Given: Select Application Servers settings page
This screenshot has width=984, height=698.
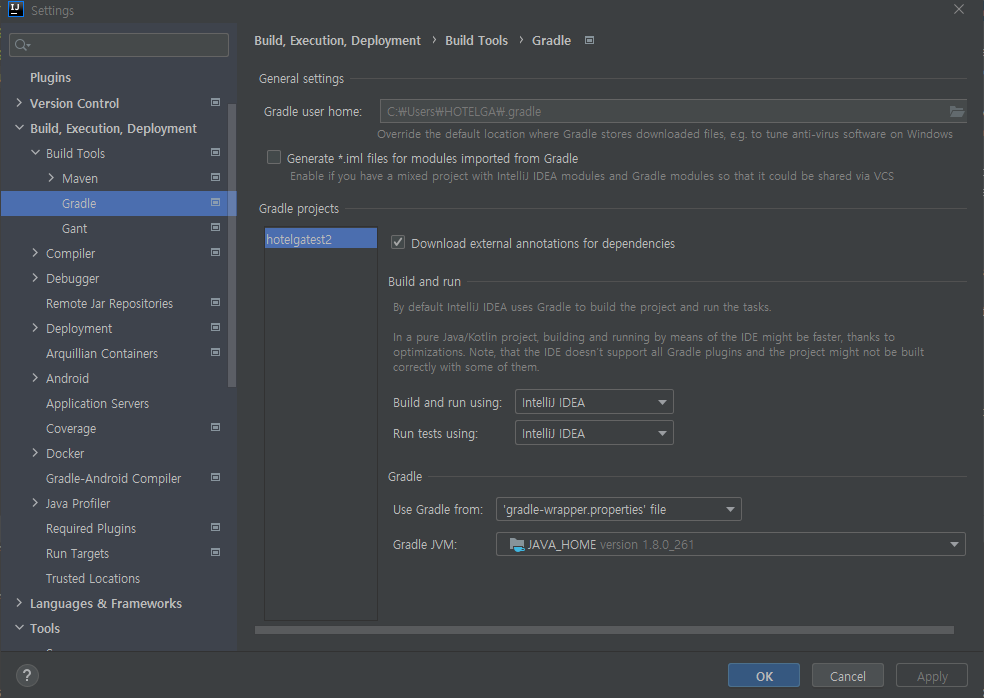Looking at the screenshot, I should (97, 404).
